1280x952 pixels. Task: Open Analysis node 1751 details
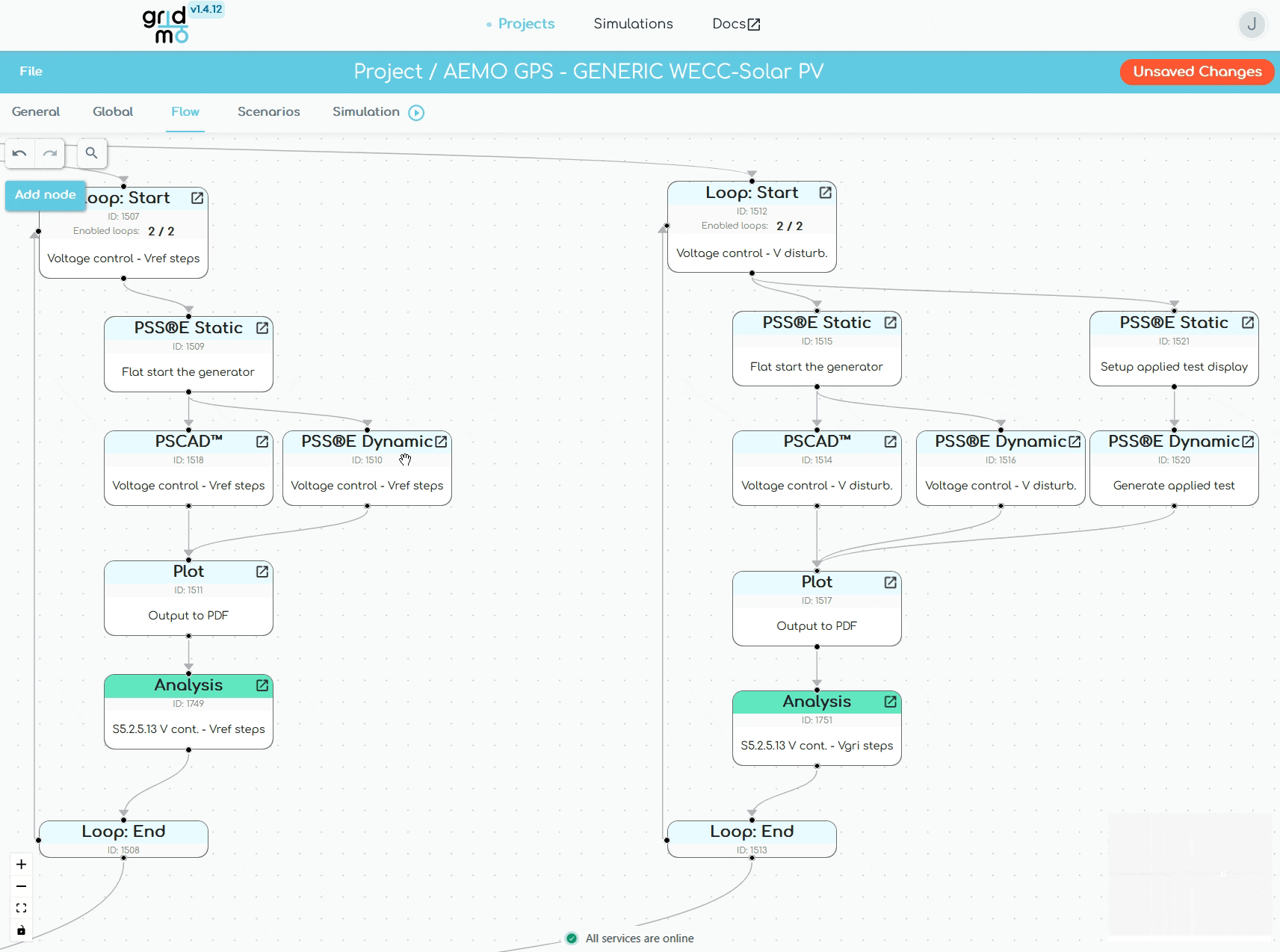tap(890, 702)
